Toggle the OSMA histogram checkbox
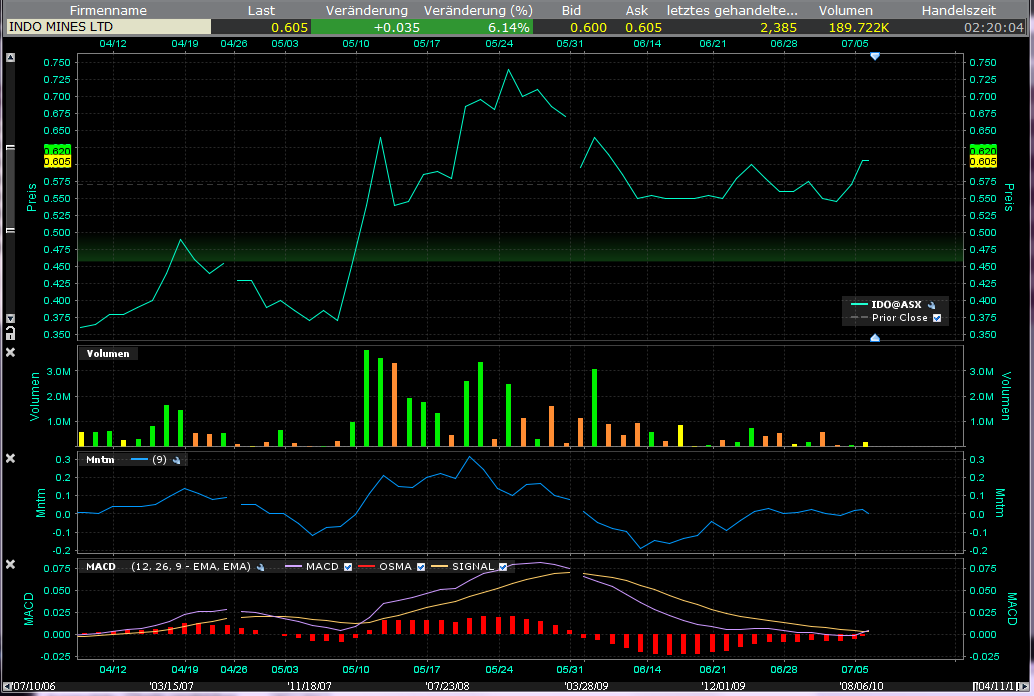The width and height of the screenshot is (1034, 696). point(421,567)
